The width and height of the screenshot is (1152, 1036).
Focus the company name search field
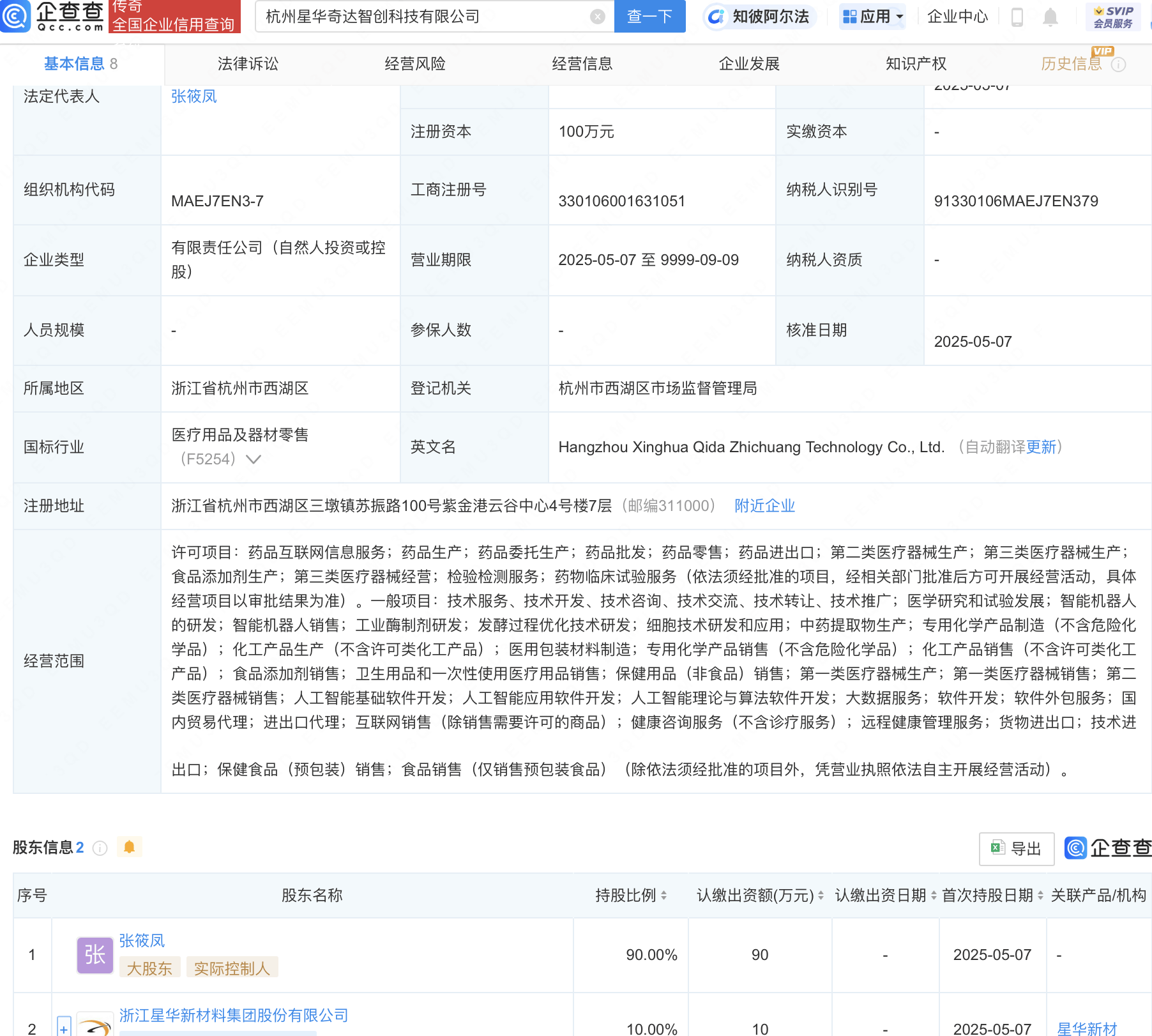425,17
